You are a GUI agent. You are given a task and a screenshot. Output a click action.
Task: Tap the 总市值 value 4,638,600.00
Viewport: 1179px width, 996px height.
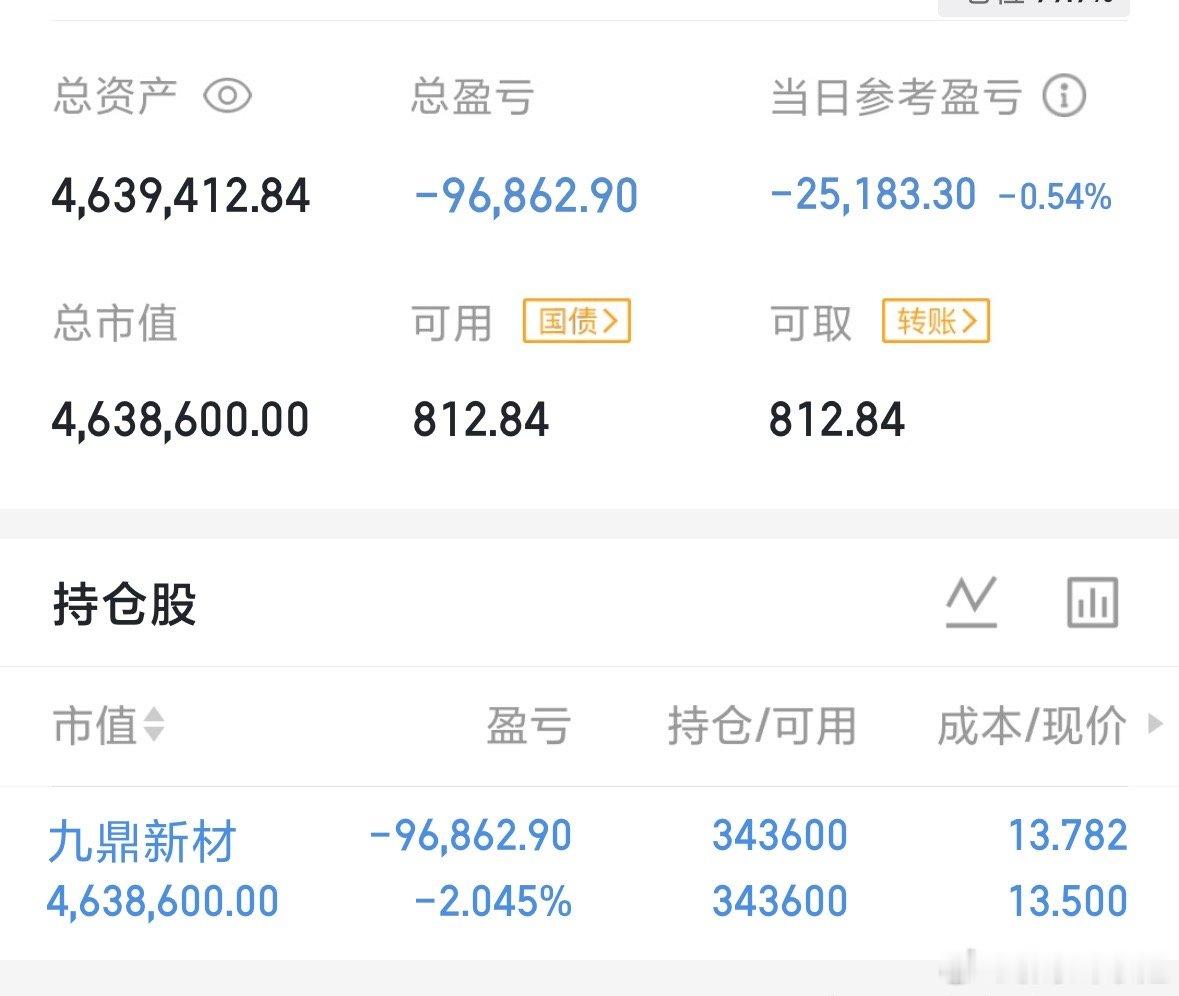pyautogui.click(x=181, y=419)
